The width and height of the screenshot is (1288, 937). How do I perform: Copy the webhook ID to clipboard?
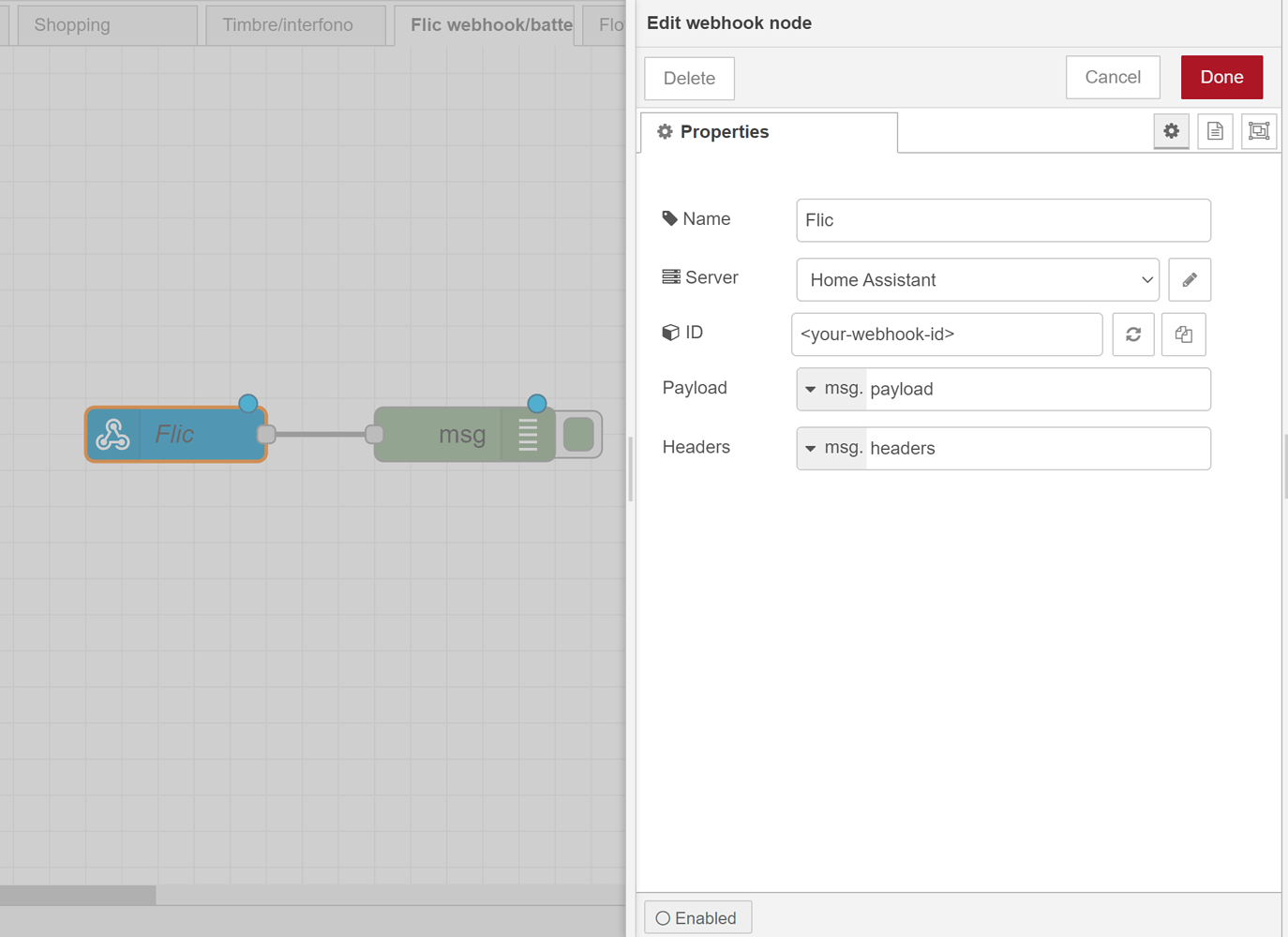coord(1183,335)
